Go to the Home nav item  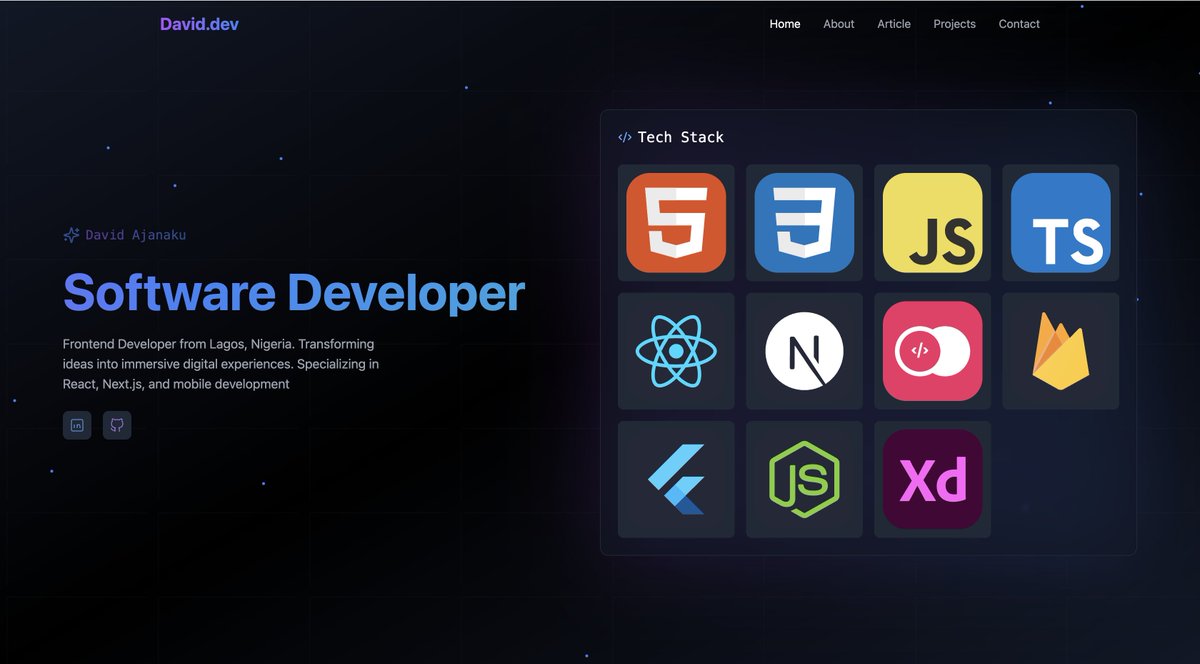click(x=785, y=24)
